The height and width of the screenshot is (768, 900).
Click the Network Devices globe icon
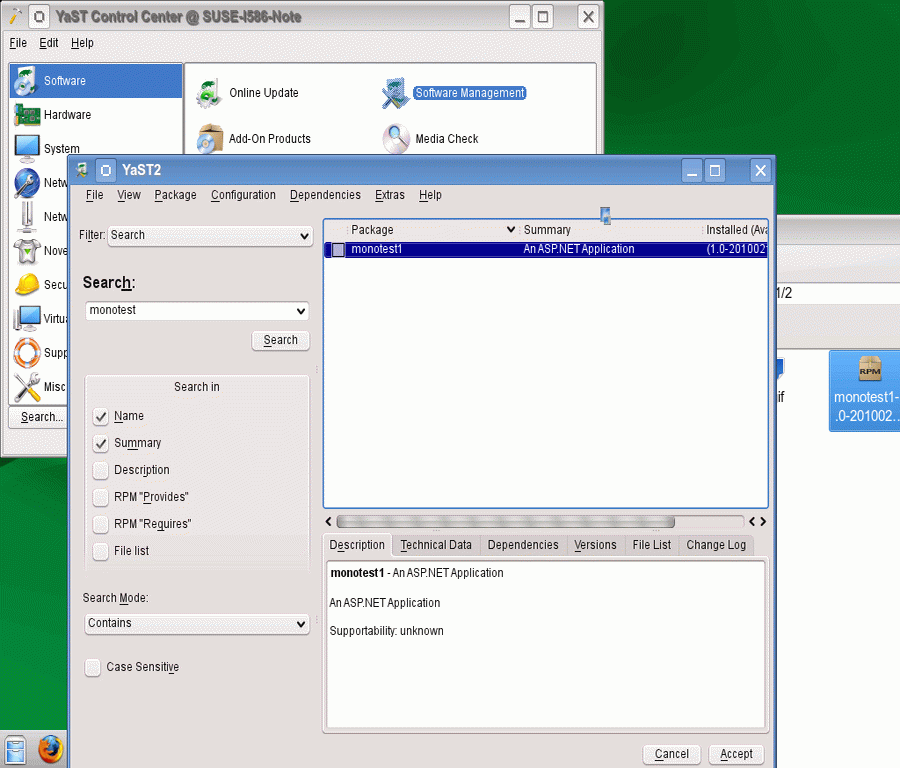pyautogui.click(x=26, y=183)
